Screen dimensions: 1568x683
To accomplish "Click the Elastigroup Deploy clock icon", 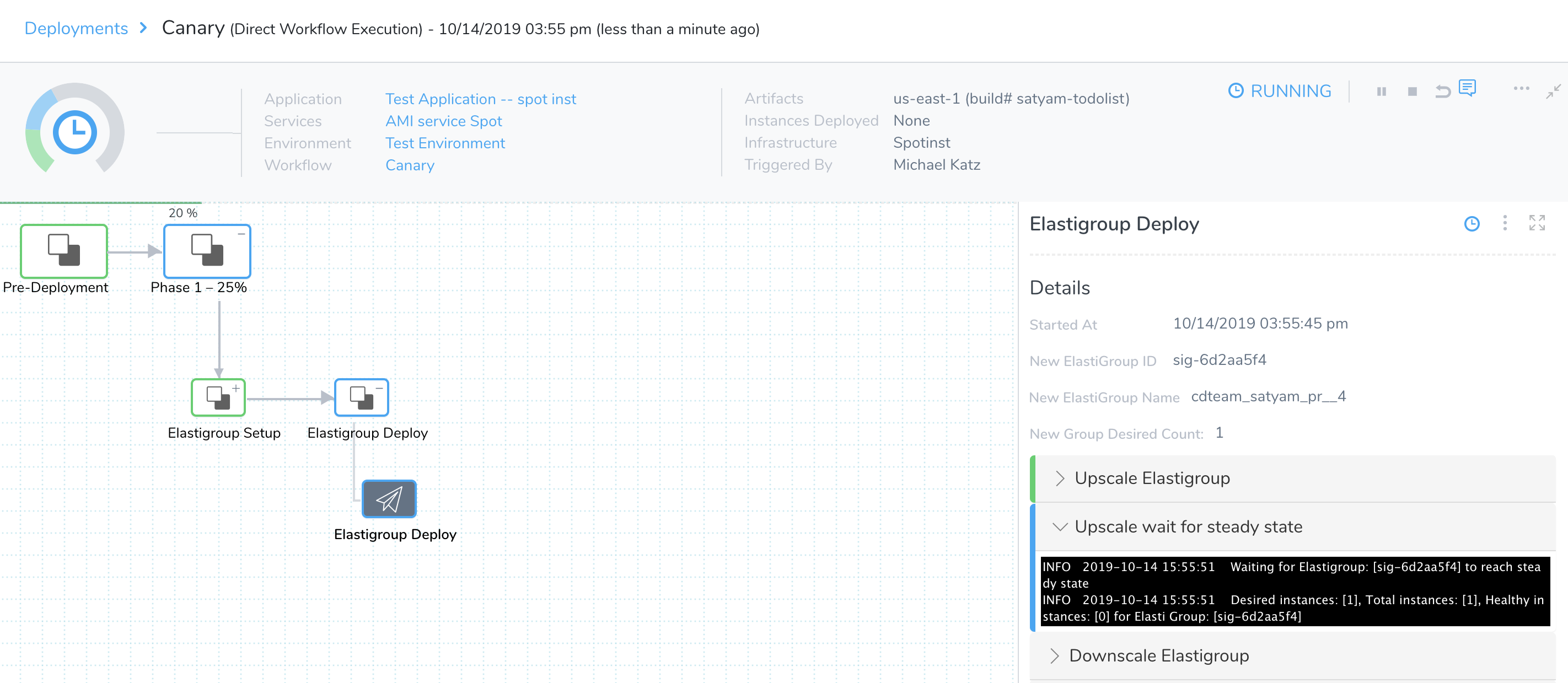I will click(1471, 224).
